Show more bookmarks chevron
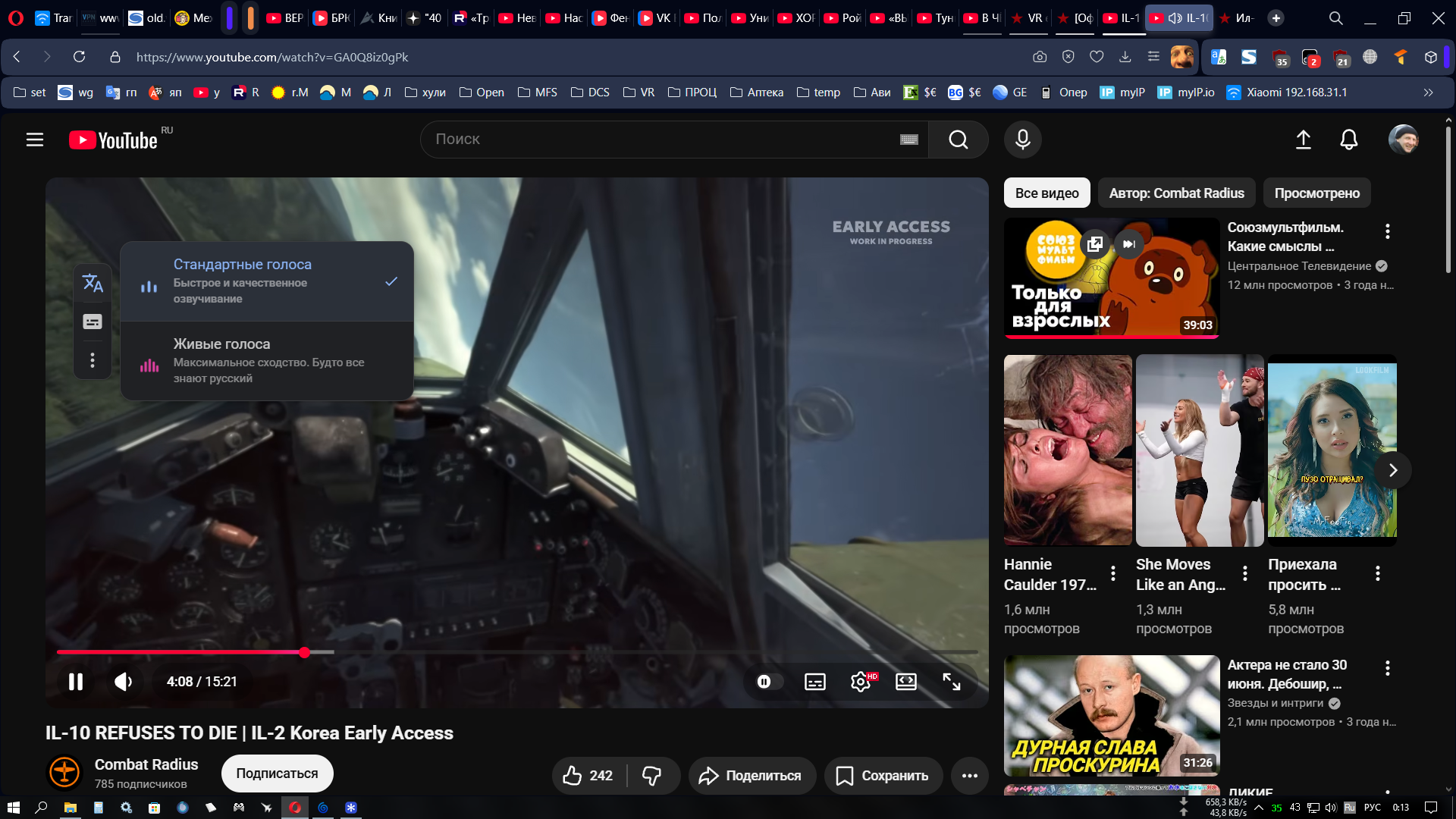The height and width of the screenshot is (819, 1456). coord(1428,93)
